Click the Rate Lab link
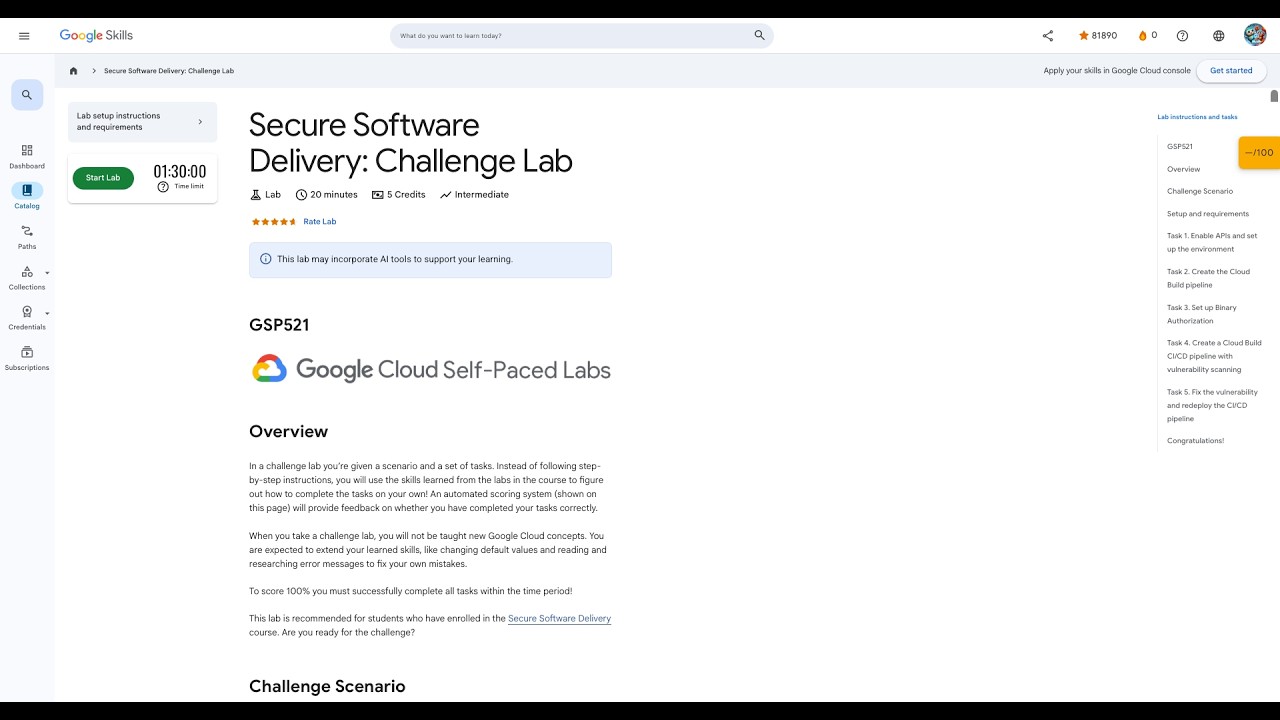This screenshot has width=1280, height=720. (320, 222)
